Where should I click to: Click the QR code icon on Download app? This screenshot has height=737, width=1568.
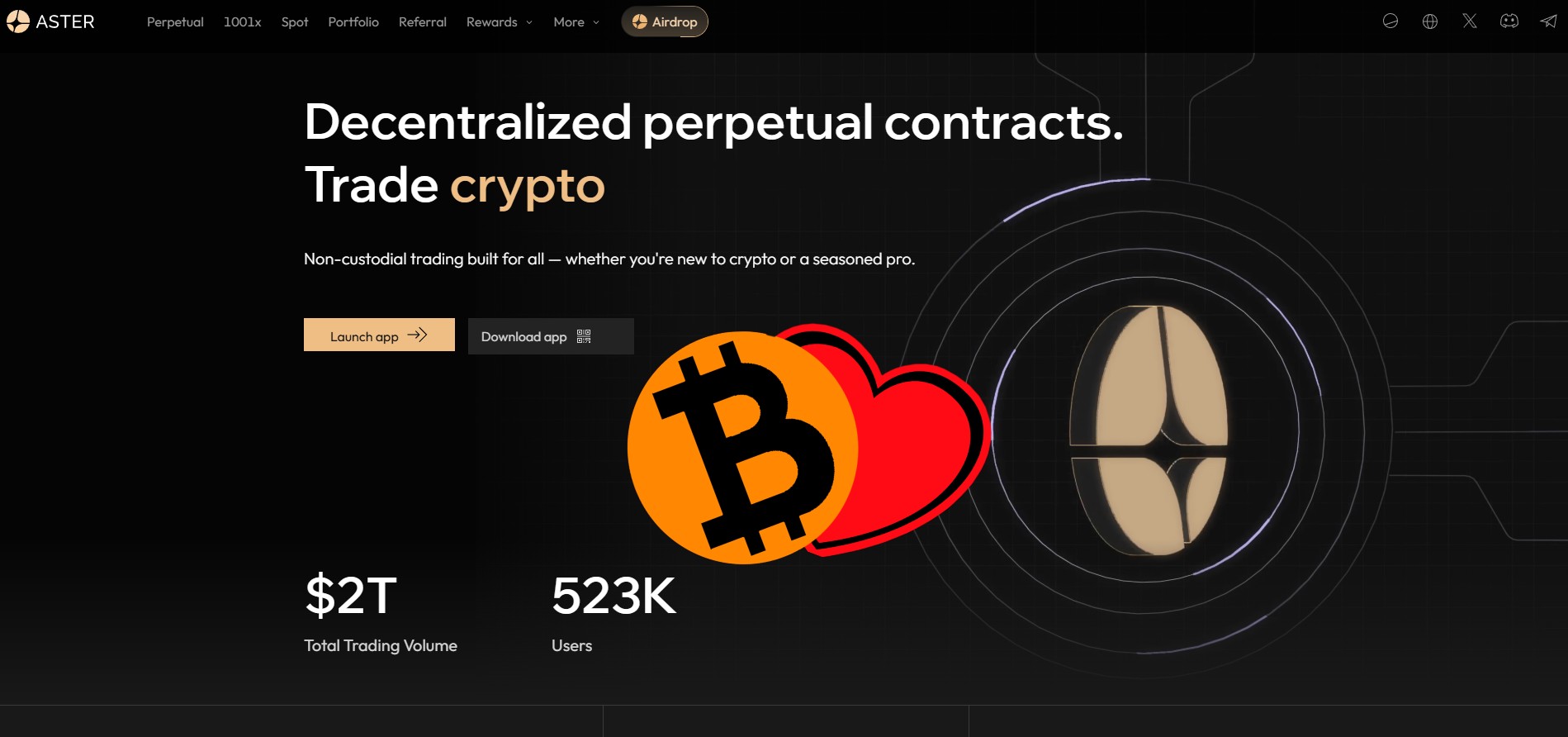pyautogui.click(x=584, y=336)
